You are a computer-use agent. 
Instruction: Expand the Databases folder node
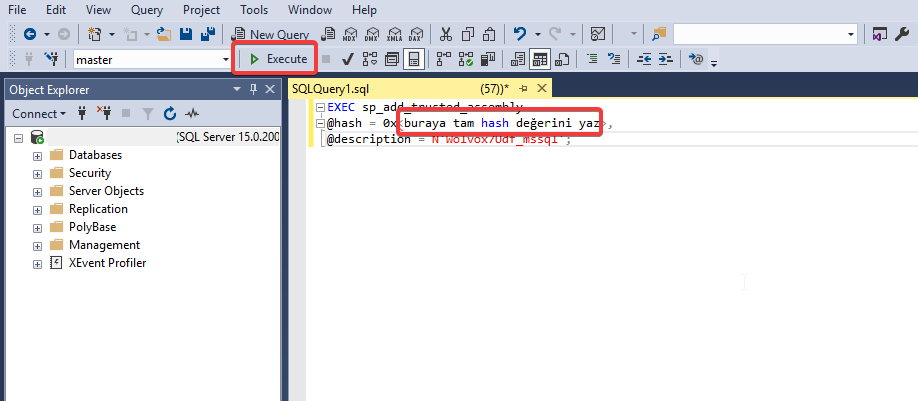pyautogui.click(x=38, y=155)
